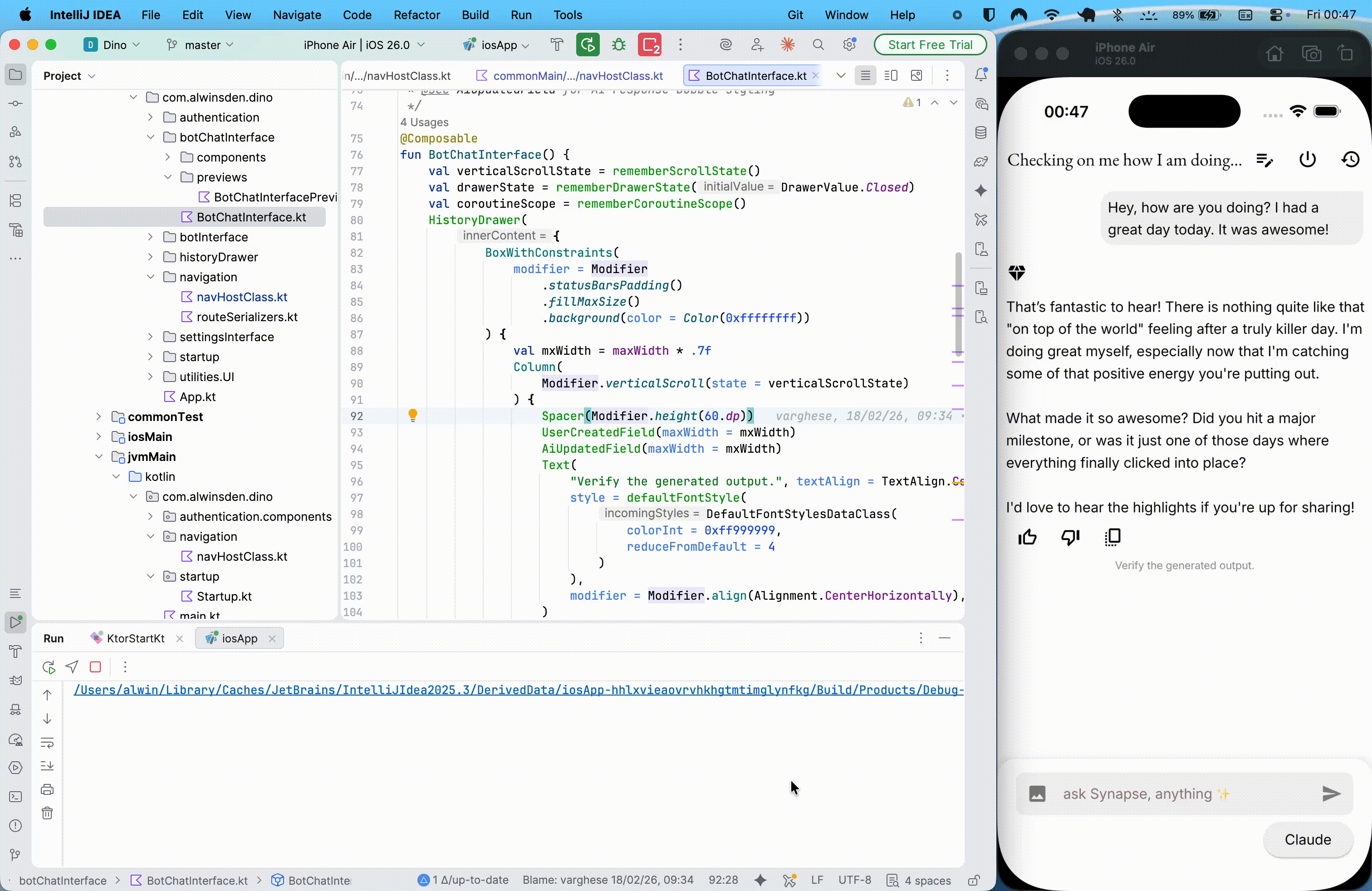Open the Terminal tool window
Screen dimensions: 1372x891
click(15, 798)
